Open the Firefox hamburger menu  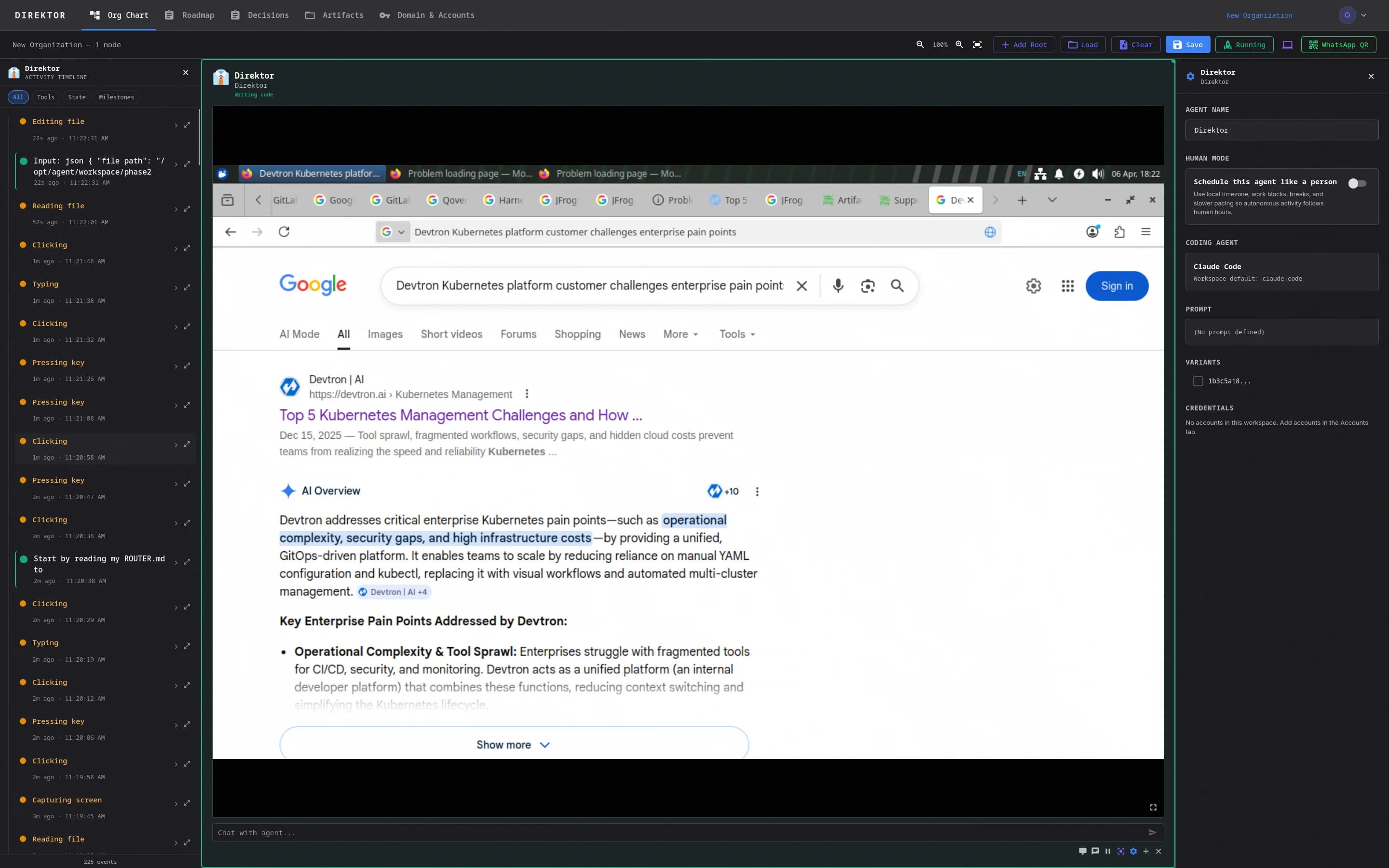[x=1145, y=232]
